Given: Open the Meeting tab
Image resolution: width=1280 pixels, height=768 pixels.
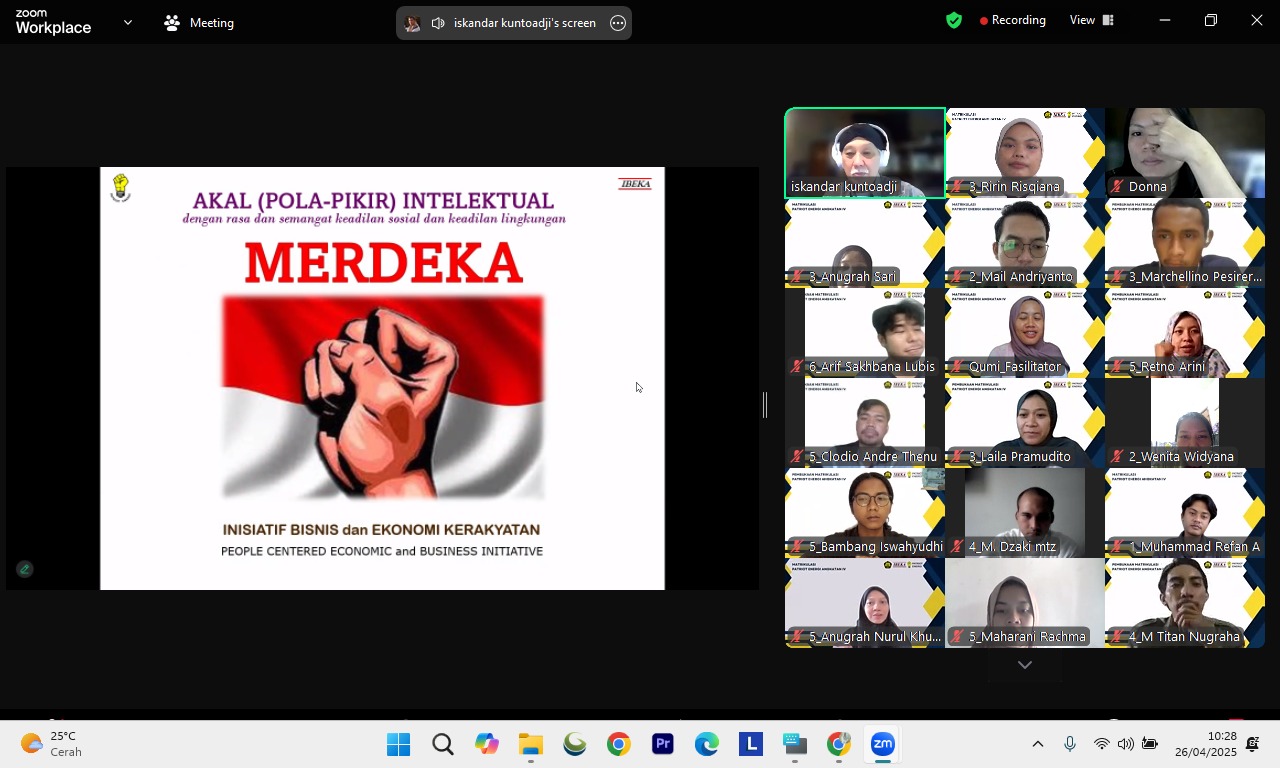Looking at the screenshot, I should (199, 22).
